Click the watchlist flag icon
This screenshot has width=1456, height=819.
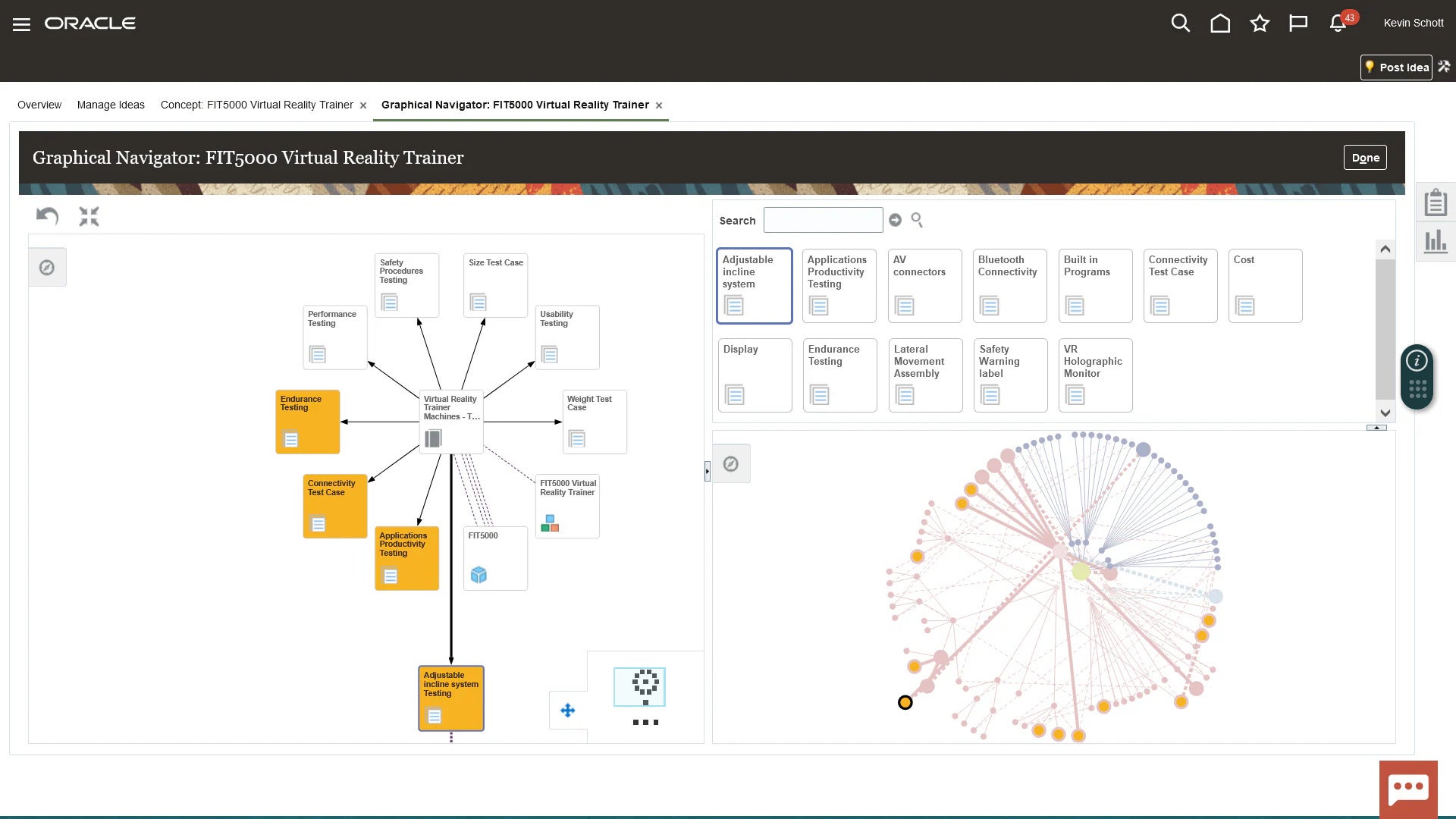coord(1298,24)
